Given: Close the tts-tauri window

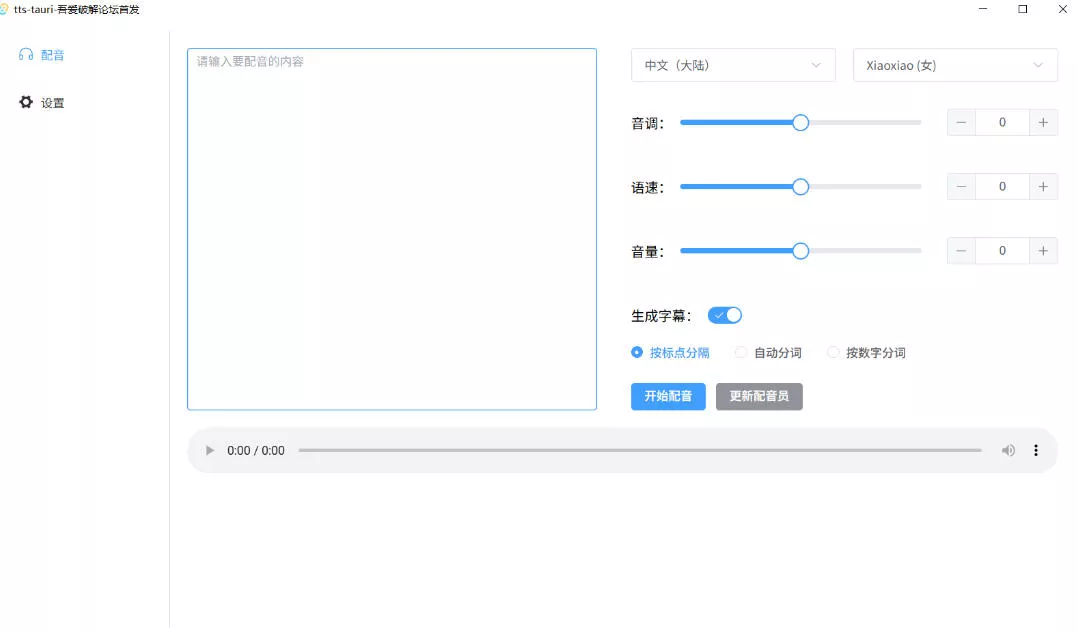Looking at the screenshot, I should (x=1062, y=9).
